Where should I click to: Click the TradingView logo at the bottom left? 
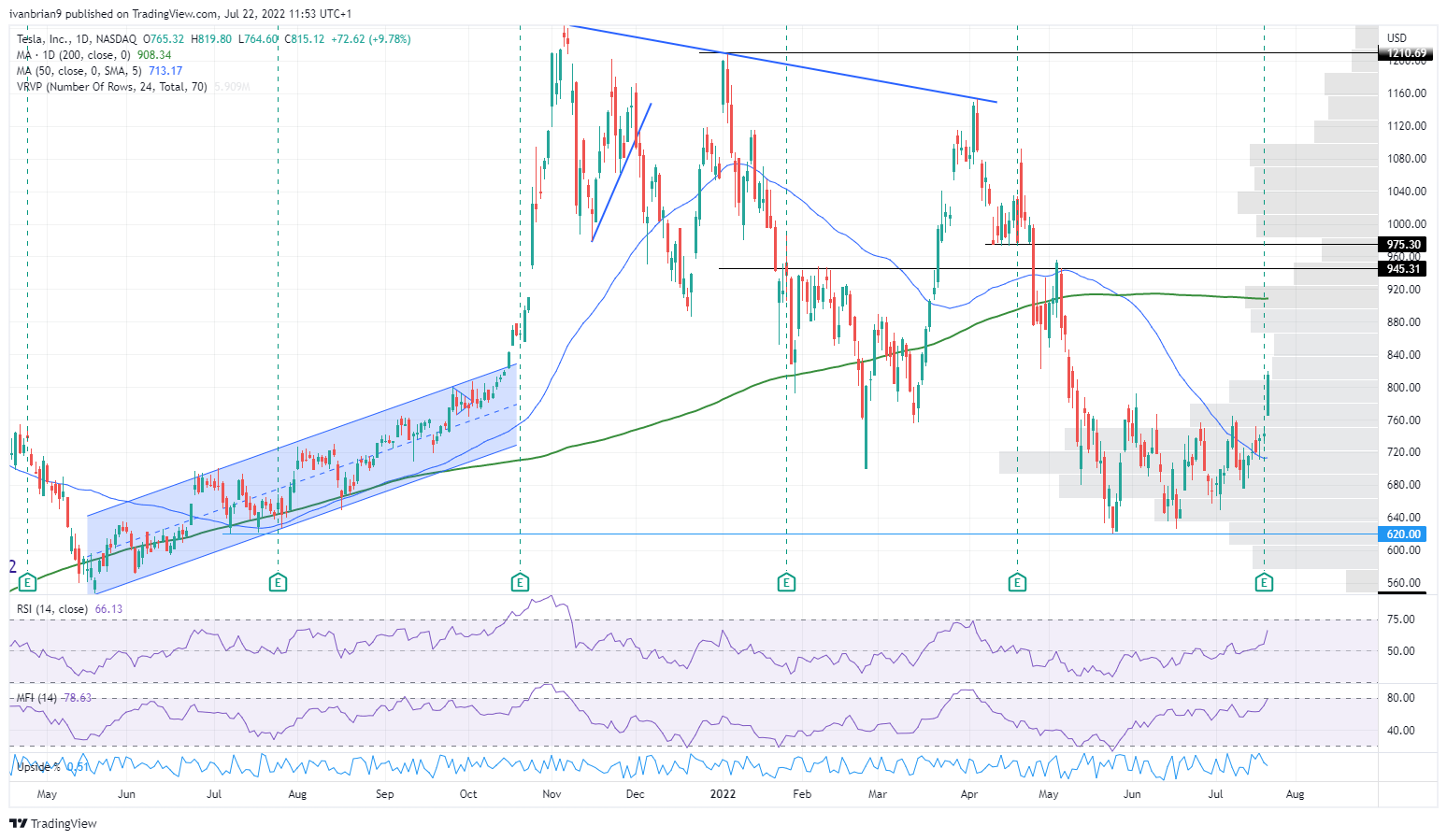(53, 823)
